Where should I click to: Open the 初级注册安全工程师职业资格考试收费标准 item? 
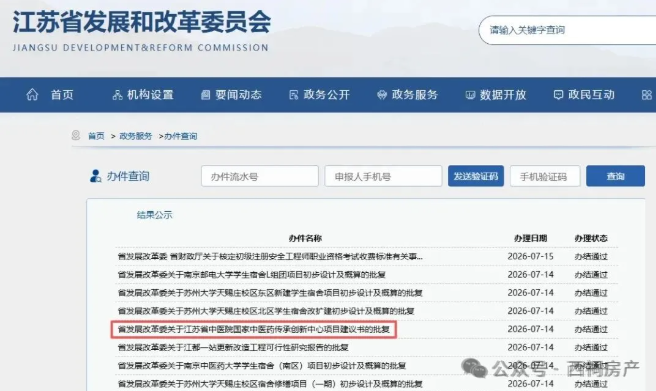coord(270,256)
